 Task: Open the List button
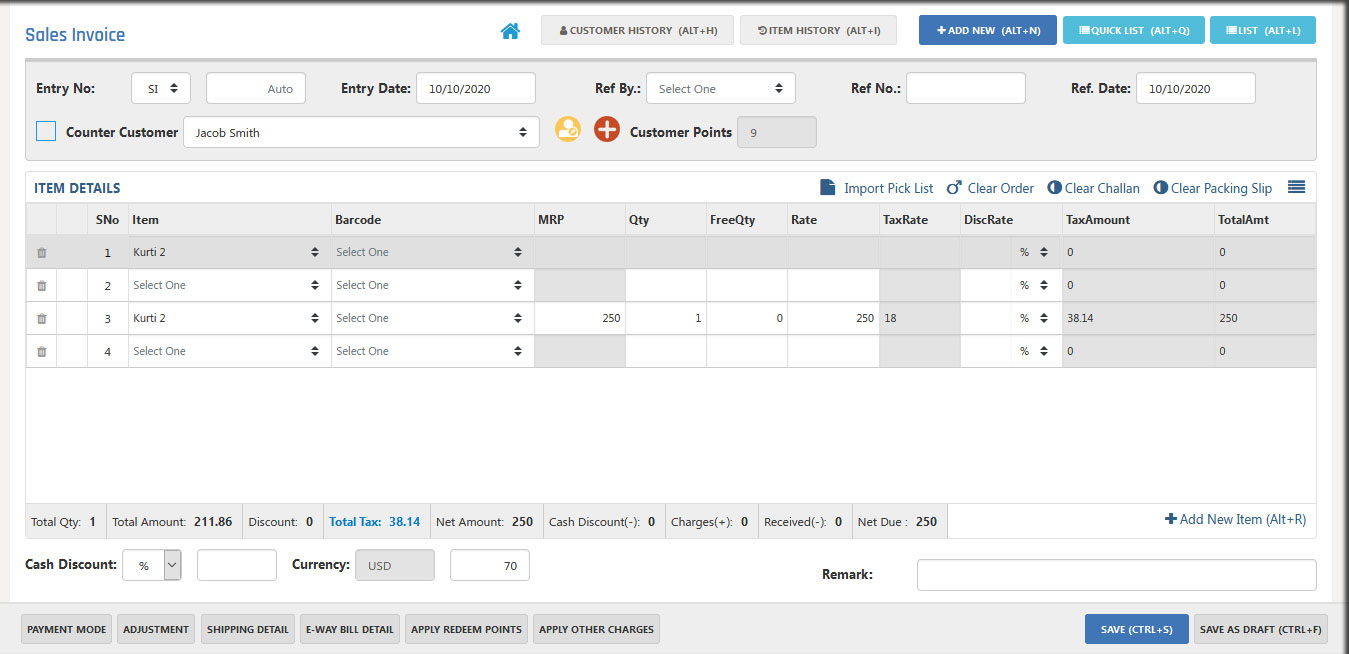tap(1263, 30)
